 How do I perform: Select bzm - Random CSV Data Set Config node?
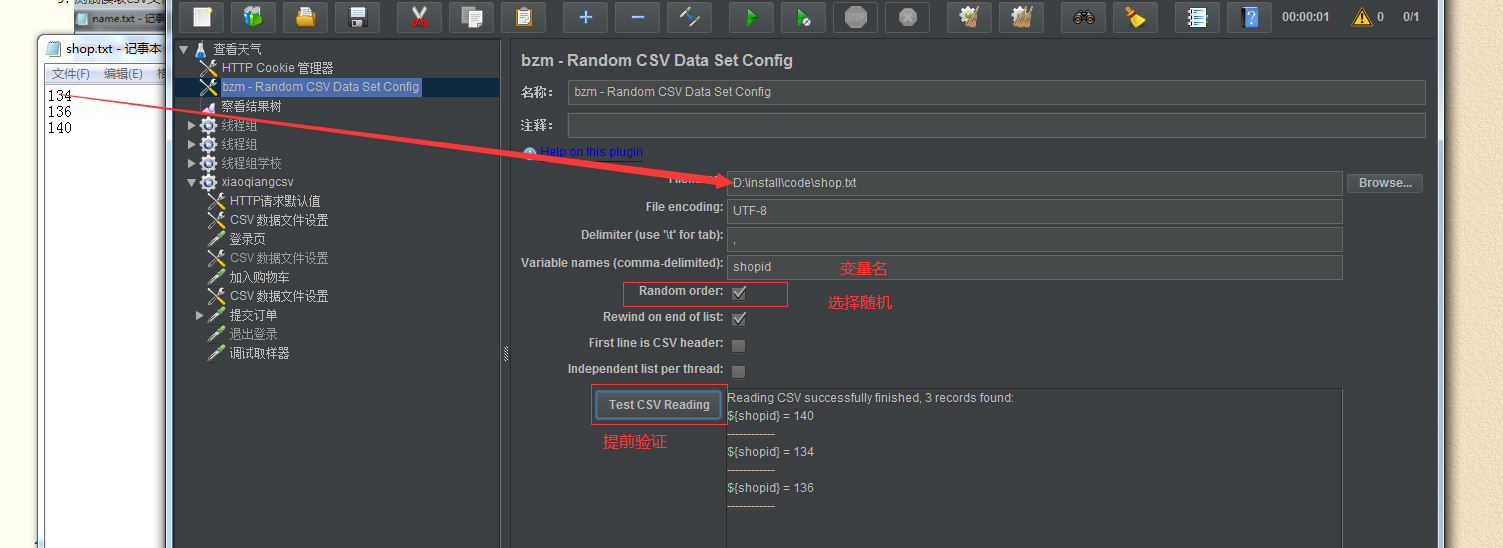coord(320,87)
